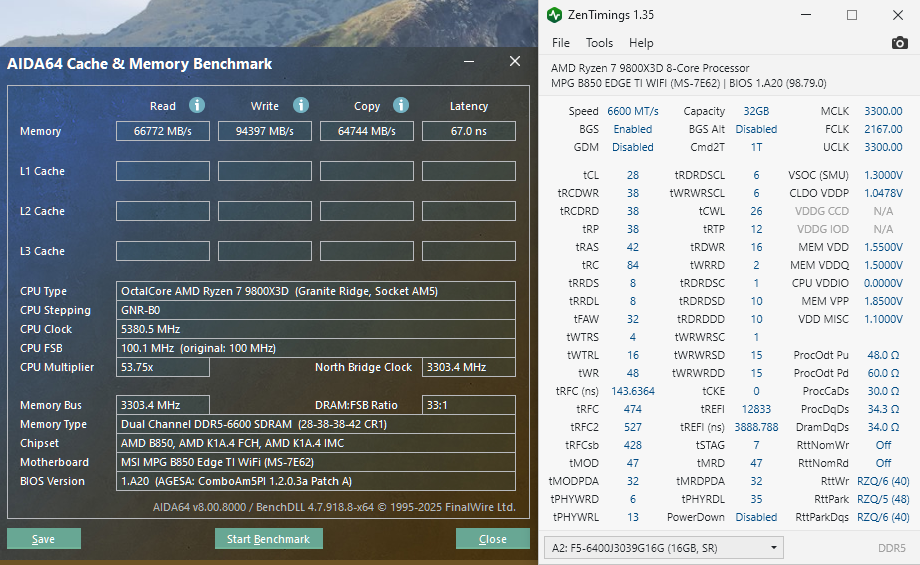Click Memory Copy value 64744 MB/s
920x565 pixels.
coord(367,131)
